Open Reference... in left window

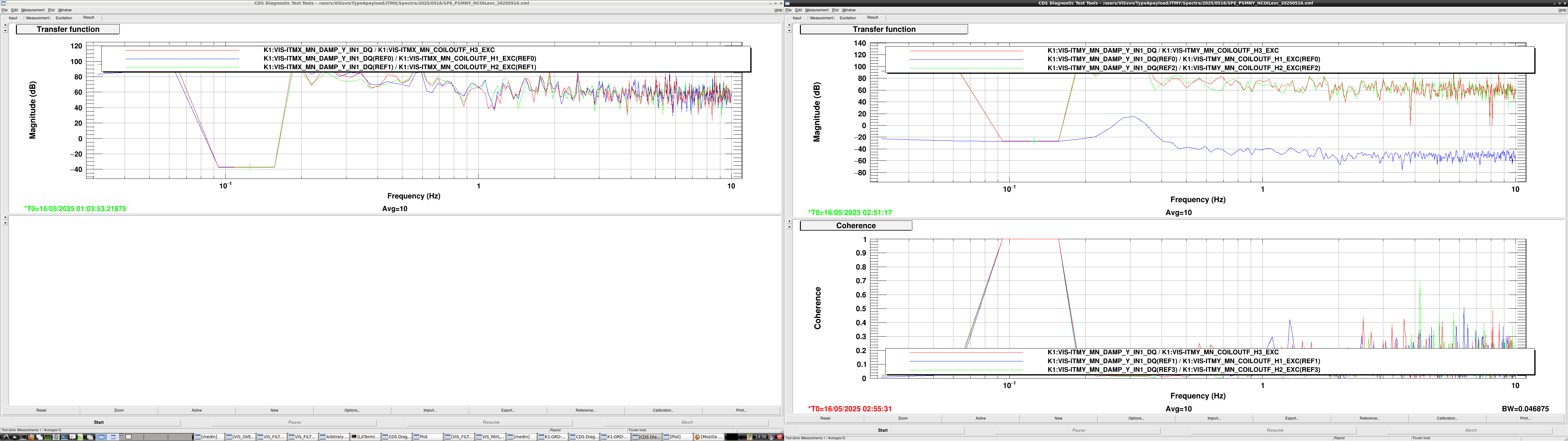[586, 411]
